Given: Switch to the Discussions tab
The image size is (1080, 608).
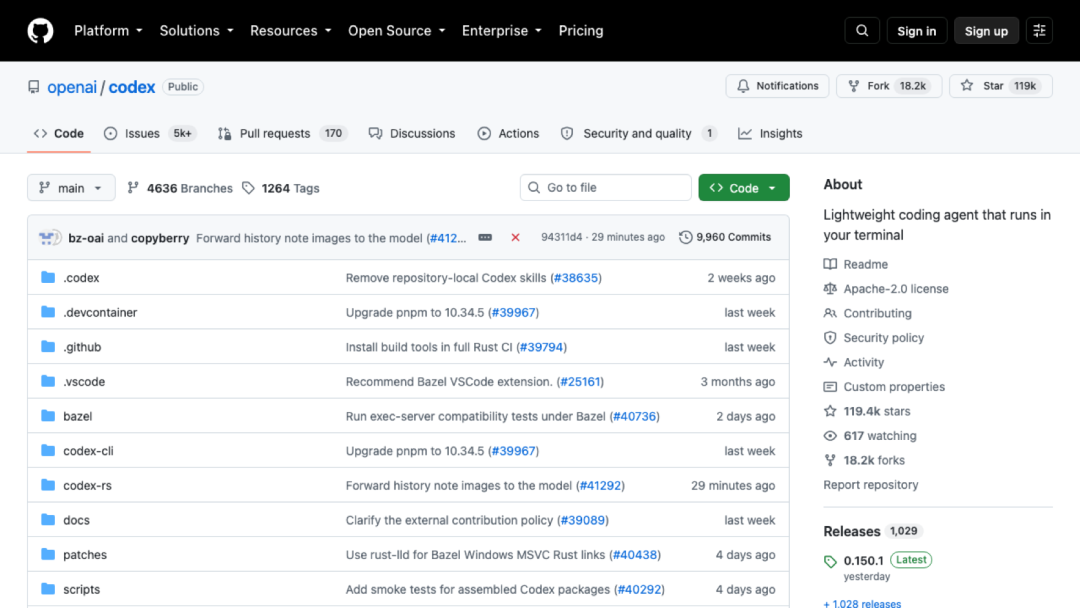Looking at the screenshot, I should tap(412, 134).
